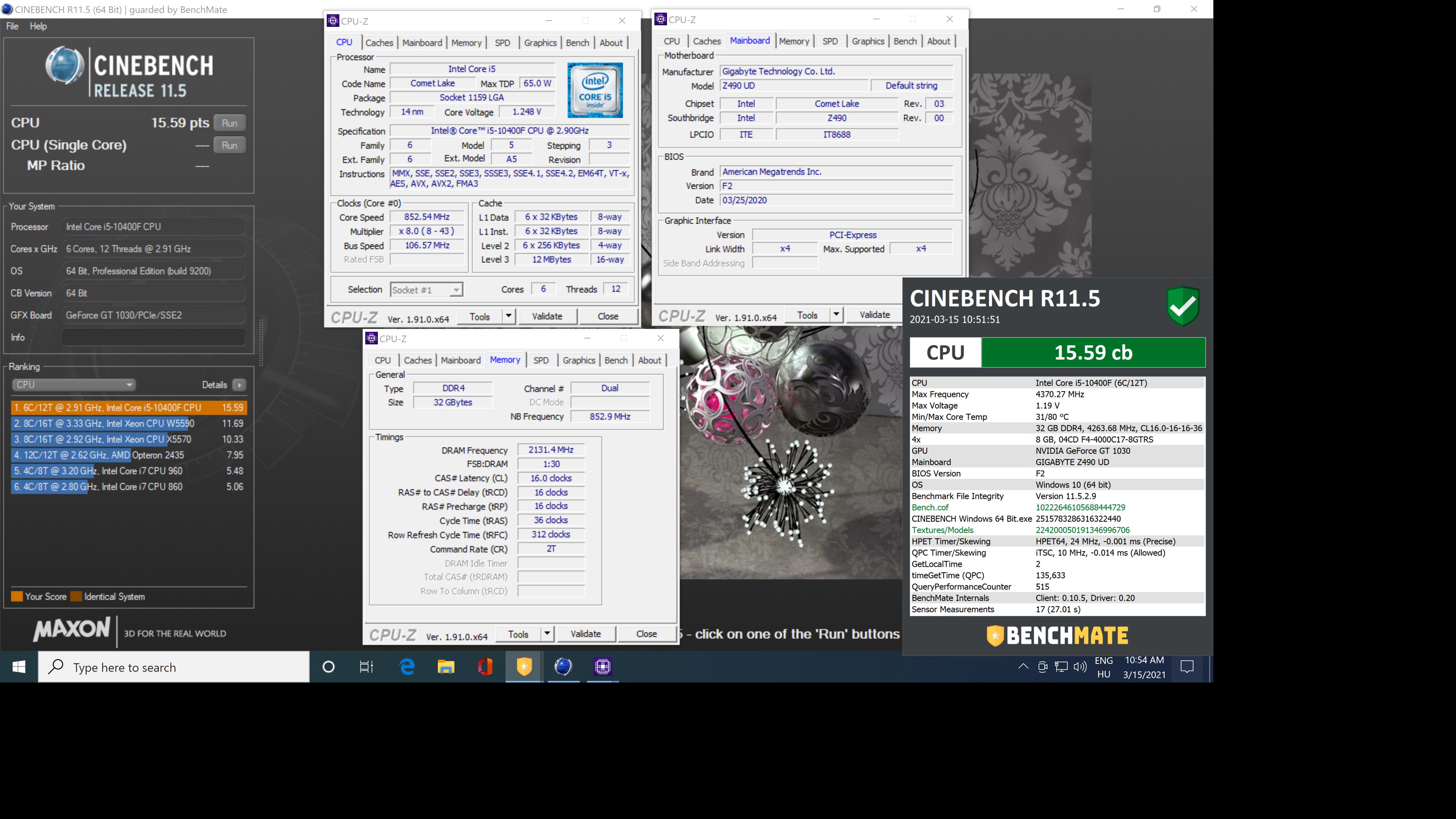The height and width of the screenshot is (819, 1456).
Task: Click Validate in CPU window
Action: click(x=547, y=317)
